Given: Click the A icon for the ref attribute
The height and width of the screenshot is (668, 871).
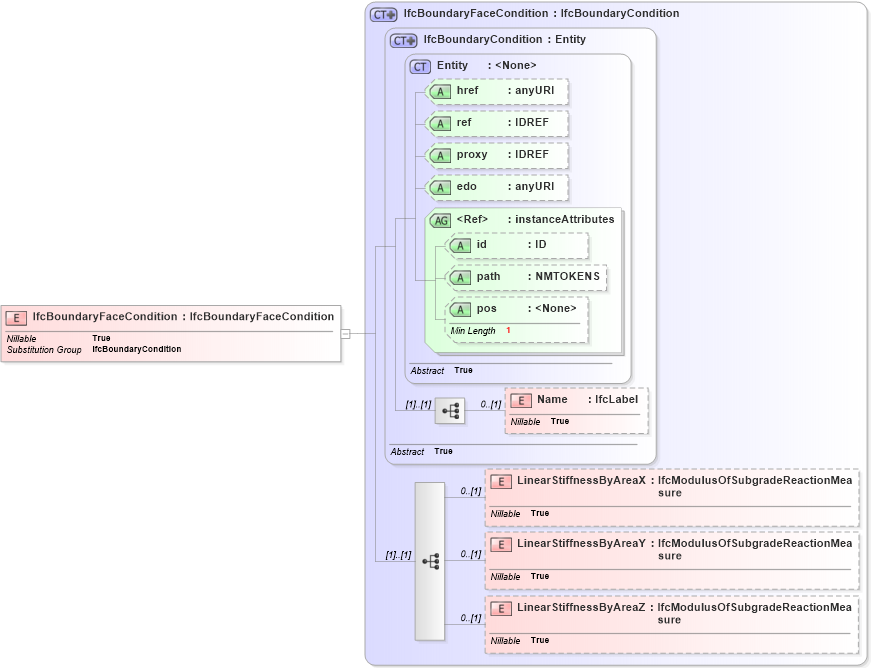Looking at the screenshot, I should pyautogui.click(x=440, y=123).
